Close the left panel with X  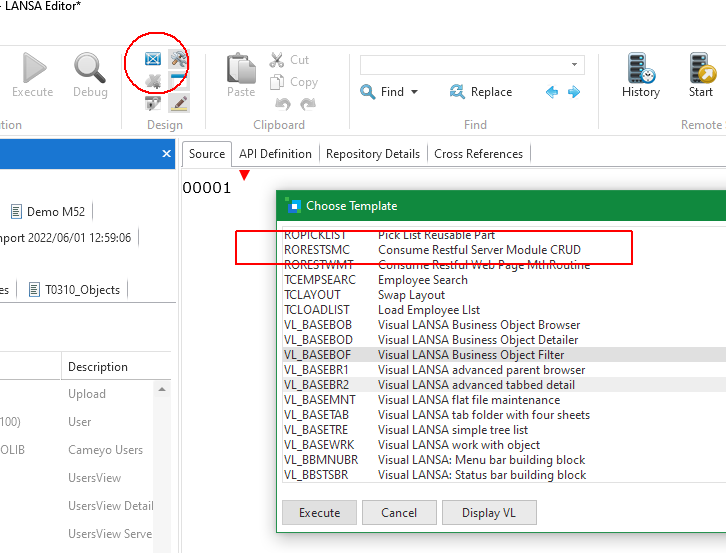167,154
